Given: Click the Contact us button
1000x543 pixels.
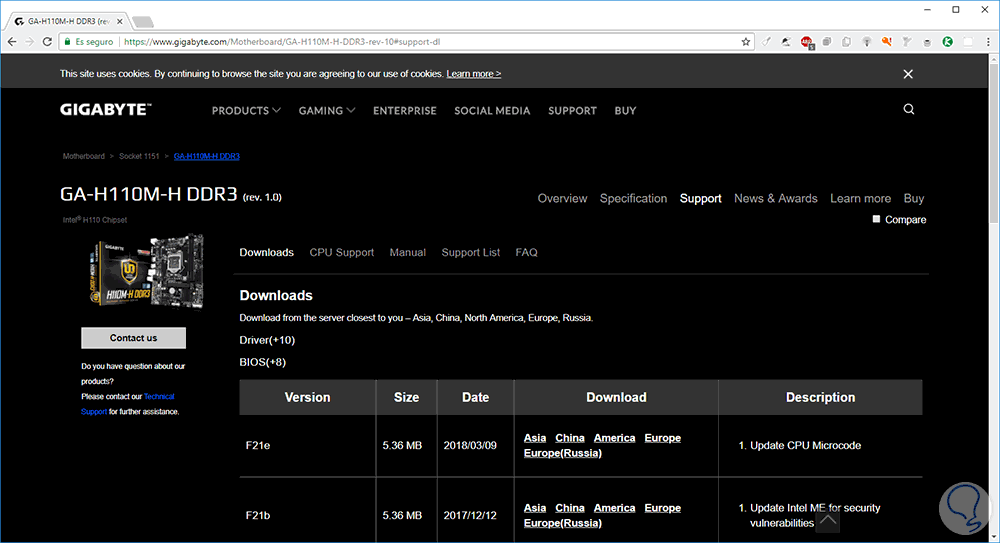Looking at the screenshot, I should tap(133, 338).
